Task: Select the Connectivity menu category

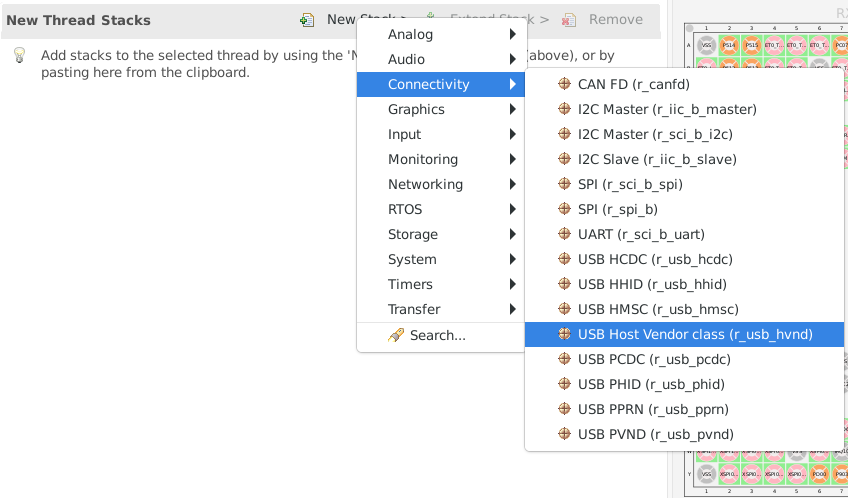Action: click(x=441, y=84)
